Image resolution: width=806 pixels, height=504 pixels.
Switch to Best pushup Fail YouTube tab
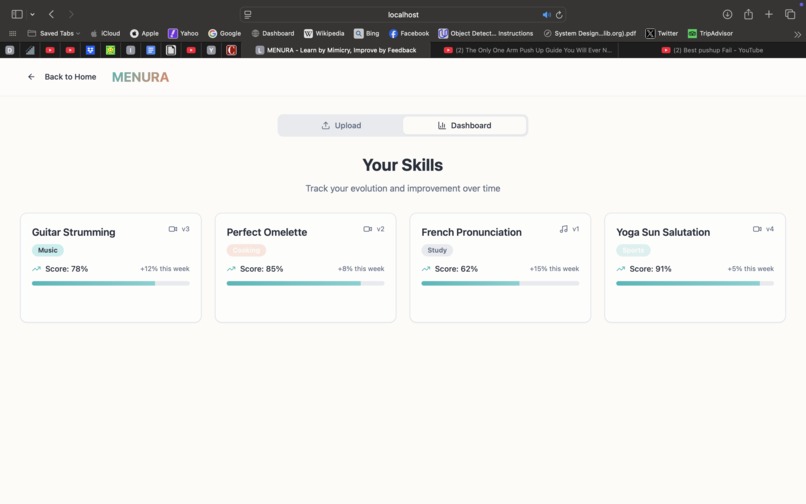point(712,50)
